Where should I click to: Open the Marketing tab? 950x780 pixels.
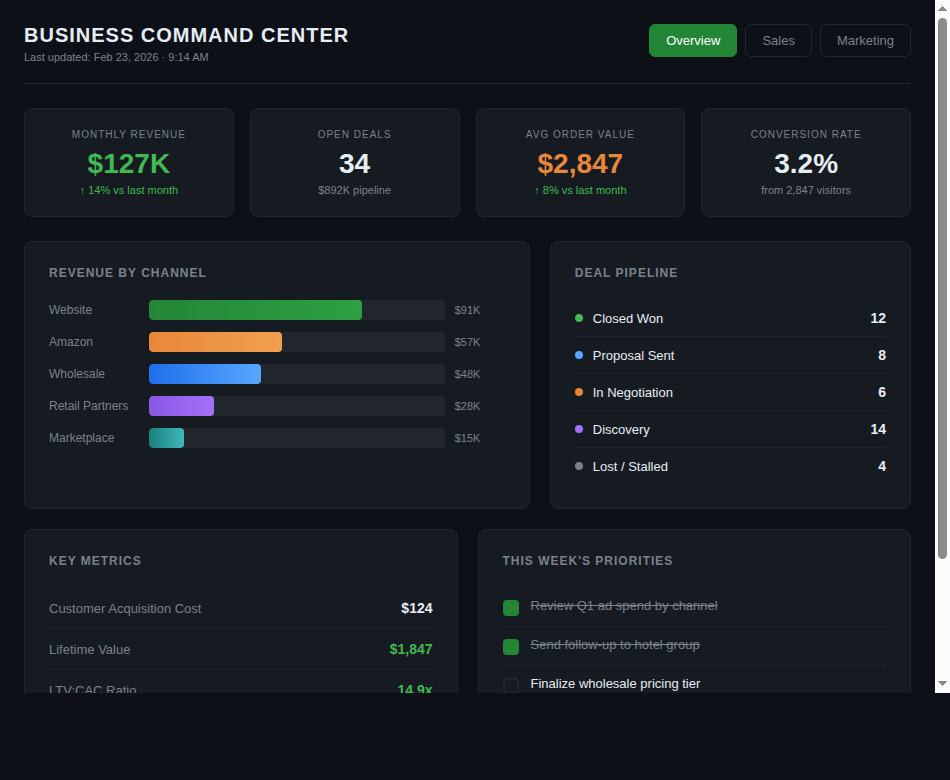[864, 40]
